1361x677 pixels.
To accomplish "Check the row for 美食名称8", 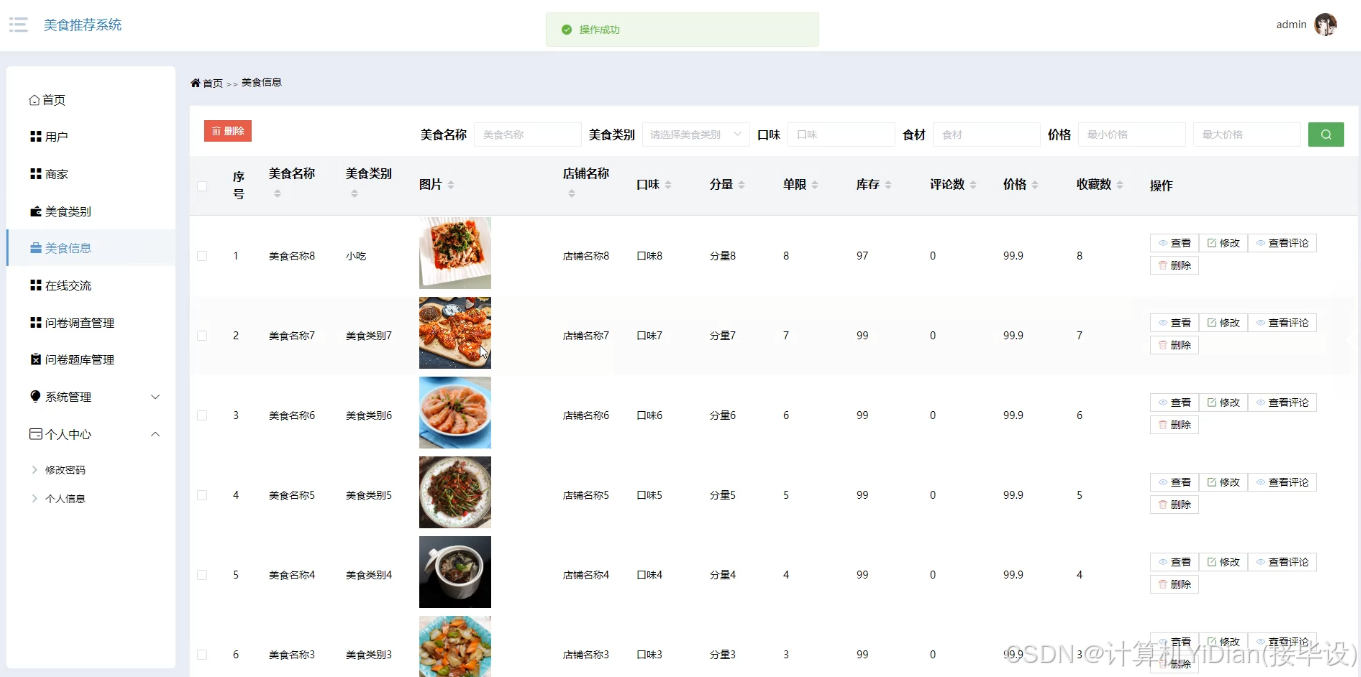I will [202, 256].
